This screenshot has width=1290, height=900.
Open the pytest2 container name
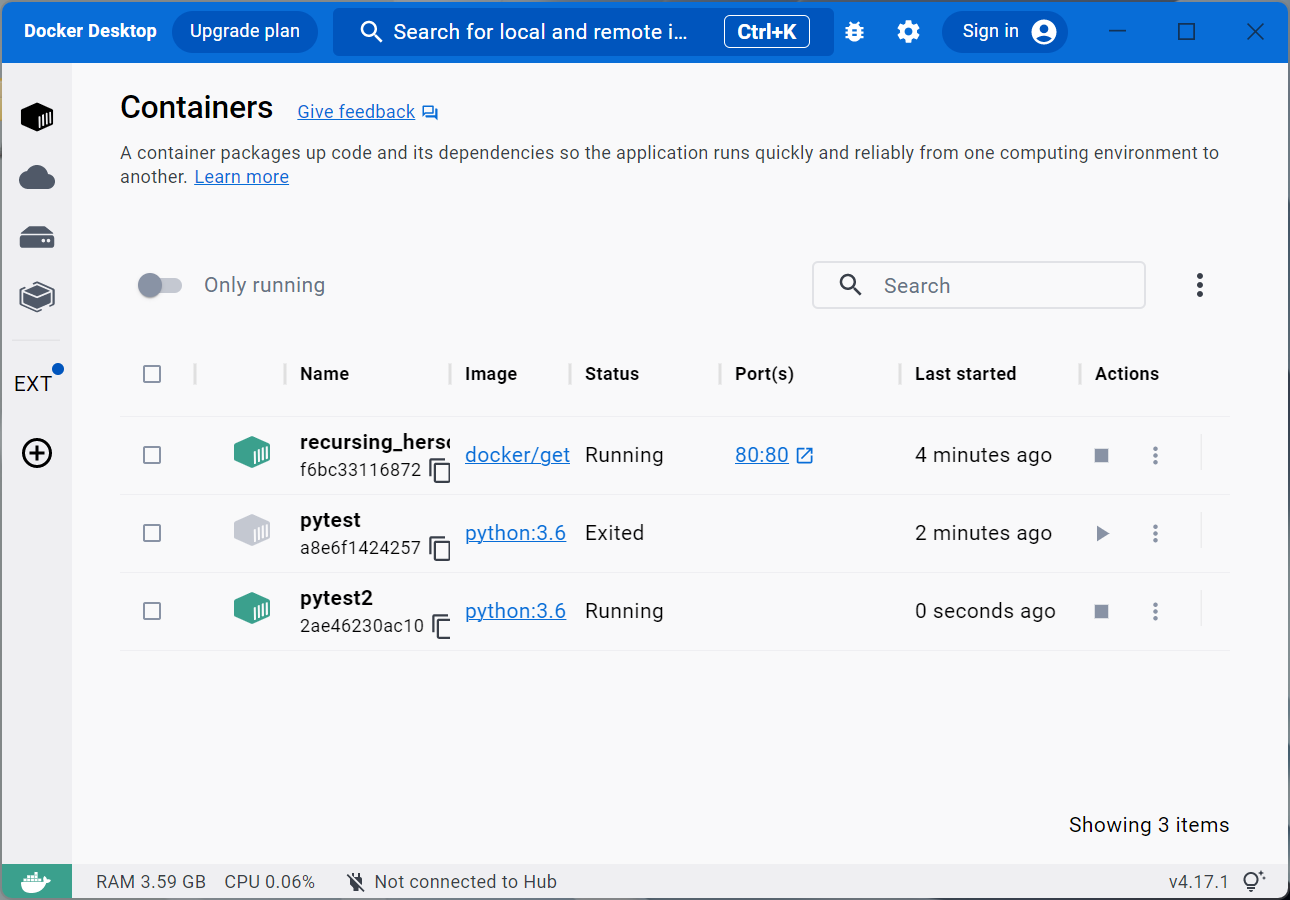(x=336, y=598)
